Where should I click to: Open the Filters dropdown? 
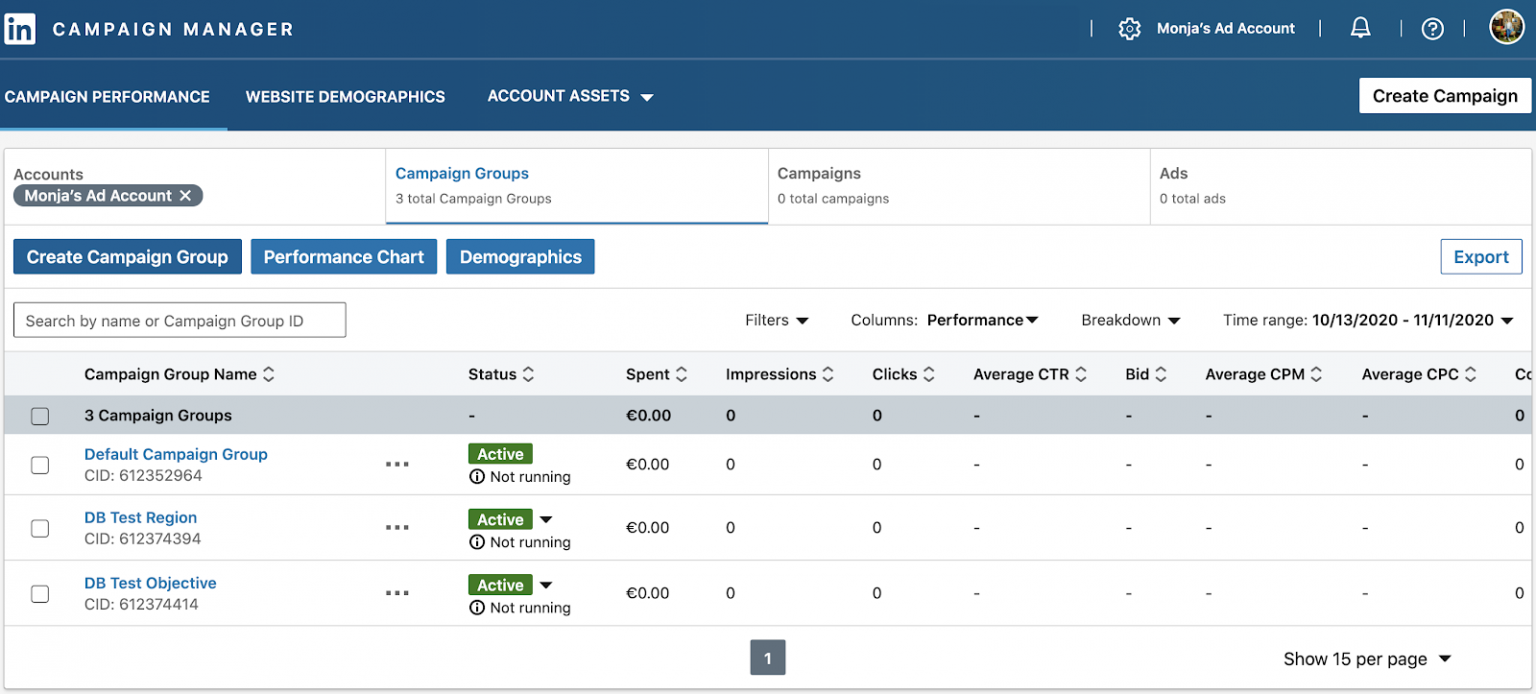tap(777, 320)
